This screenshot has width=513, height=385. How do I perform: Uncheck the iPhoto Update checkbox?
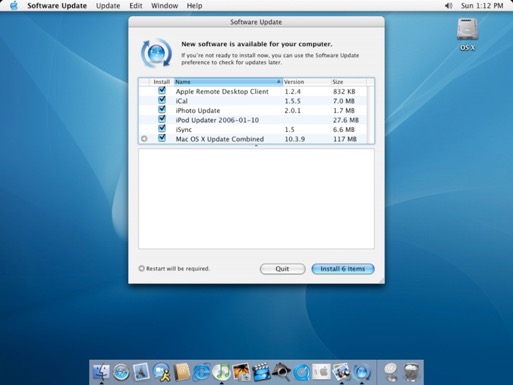click(162, 109)
